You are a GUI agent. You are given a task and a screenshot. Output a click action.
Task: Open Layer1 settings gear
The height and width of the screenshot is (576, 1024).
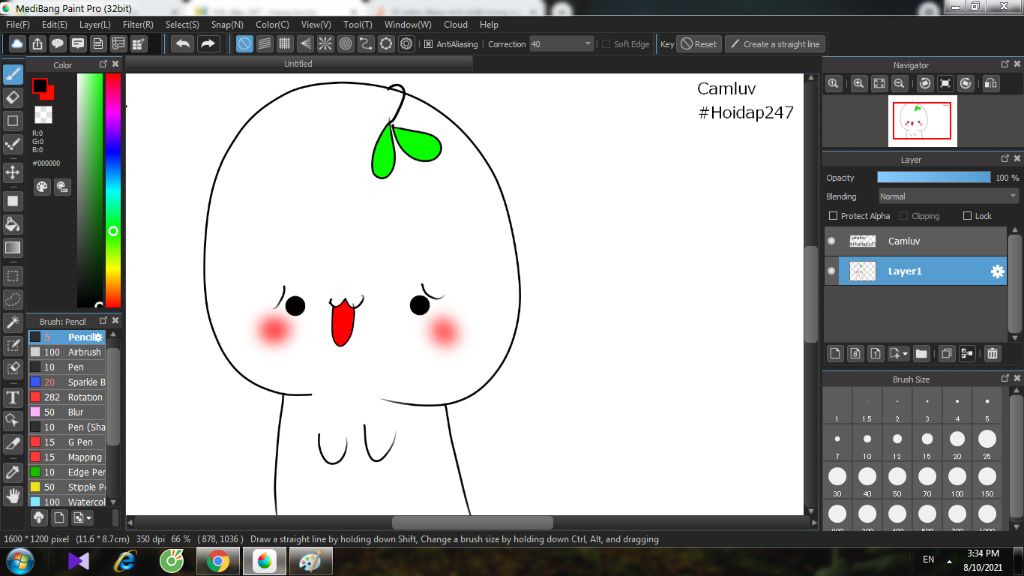coord(997,271)
